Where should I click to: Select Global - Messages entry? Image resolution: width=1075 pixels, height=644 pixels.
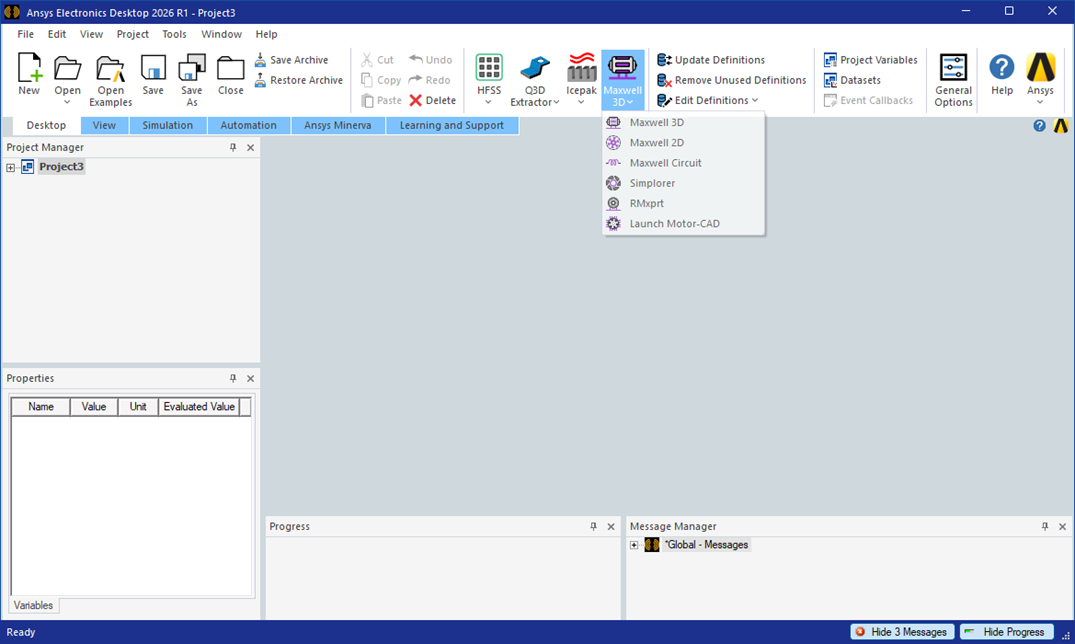(706, 545)
